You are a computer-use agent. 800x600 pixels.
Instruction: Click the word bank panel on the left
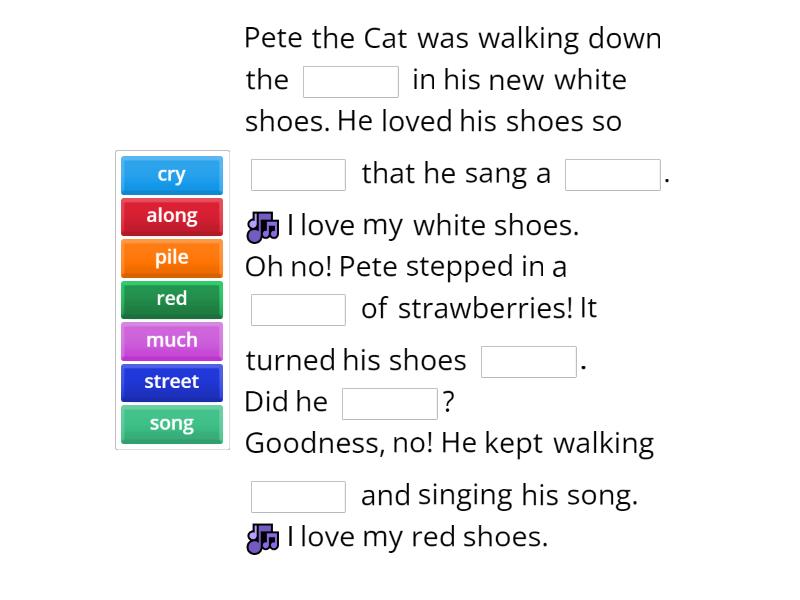point(171,298)
